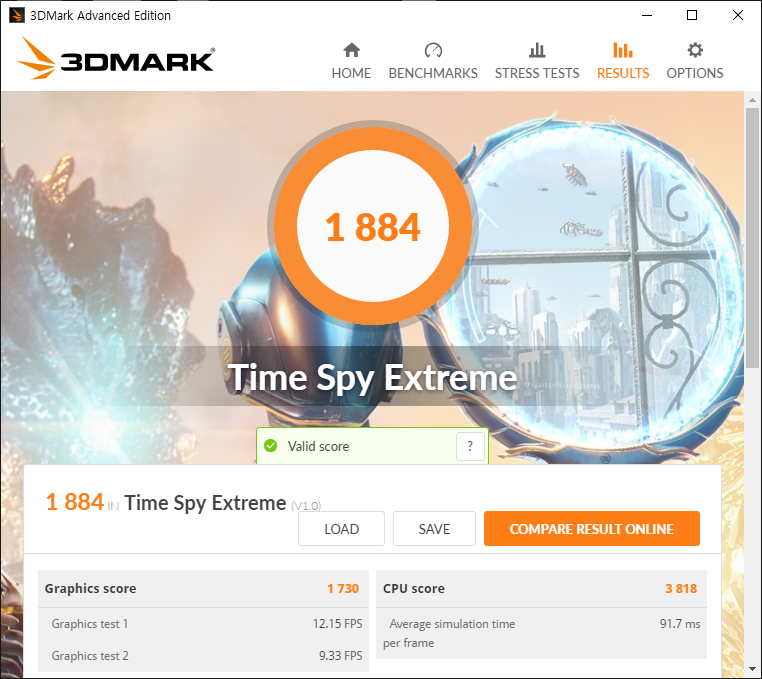Click the scroll up arrow
Viewport: 762px width, 679px height.
tap(752, 100)
